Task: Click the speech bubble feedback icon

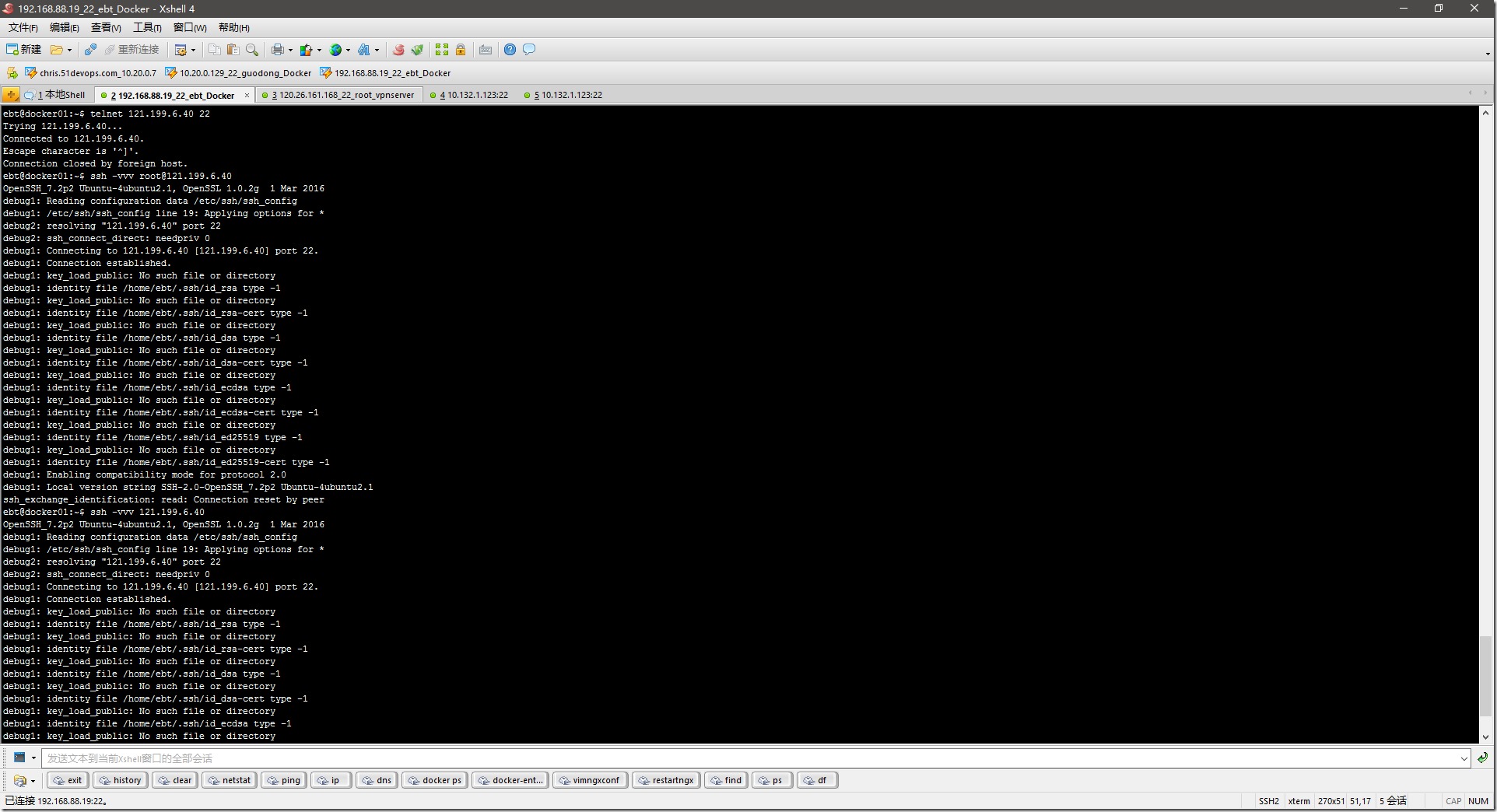Action: click(529, 50)
